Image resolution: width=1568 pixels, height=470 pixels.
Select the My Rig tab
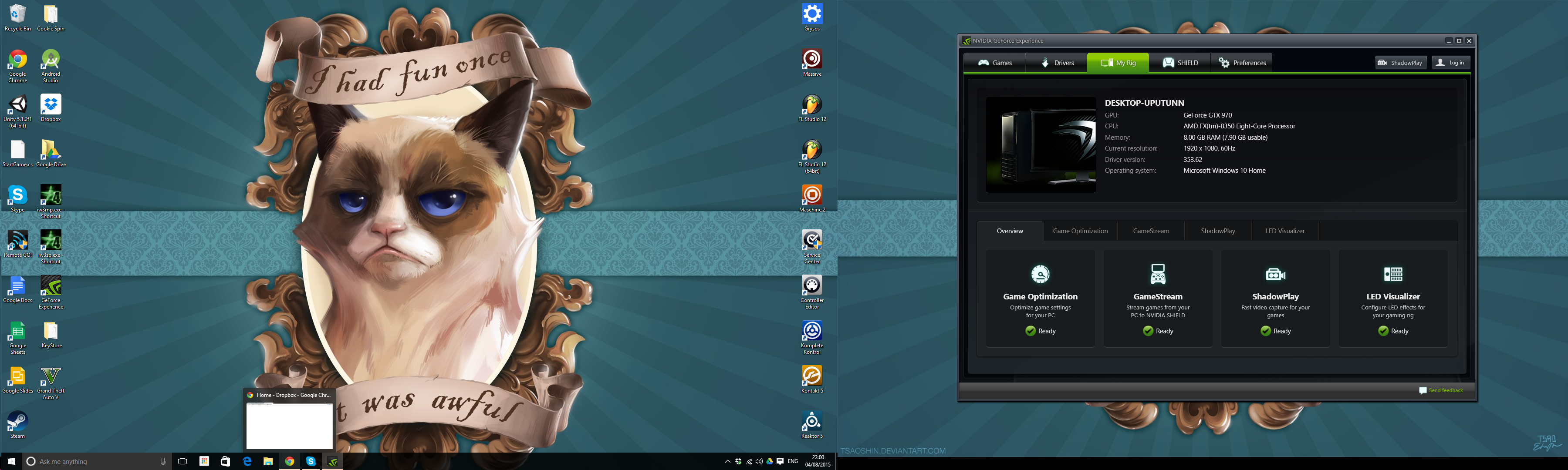tap(1118, 63)
